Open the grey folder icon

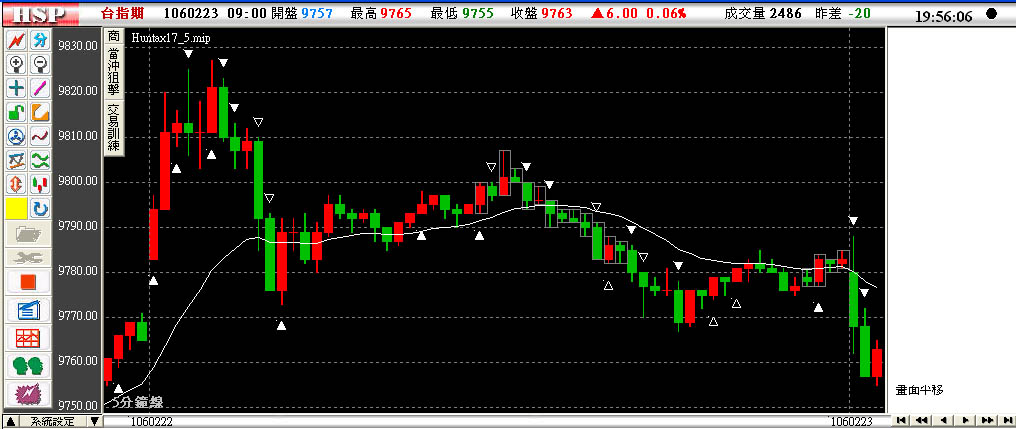tap(28, 233)
